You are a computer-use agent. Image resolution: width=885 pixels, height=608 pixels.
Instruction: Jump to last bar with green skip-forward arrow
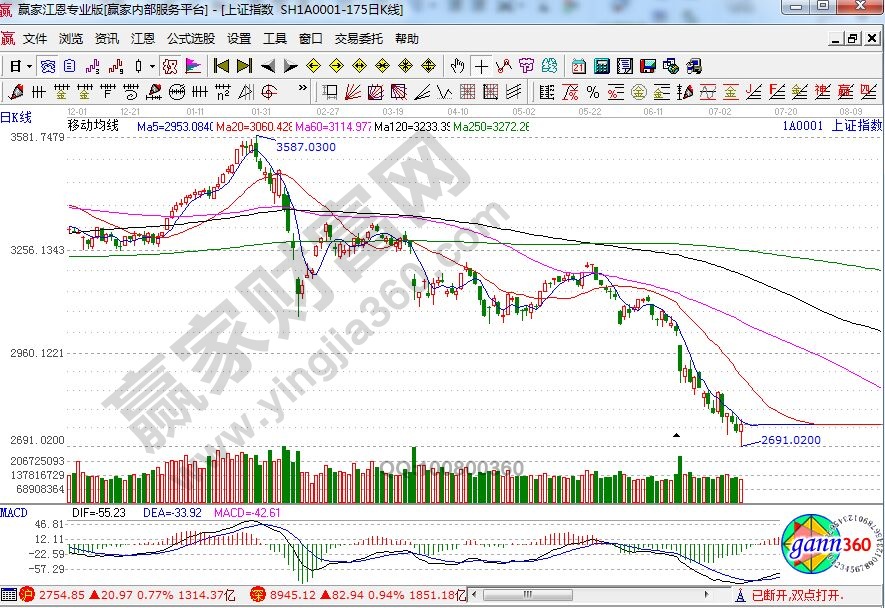click(x=243, y=67)
